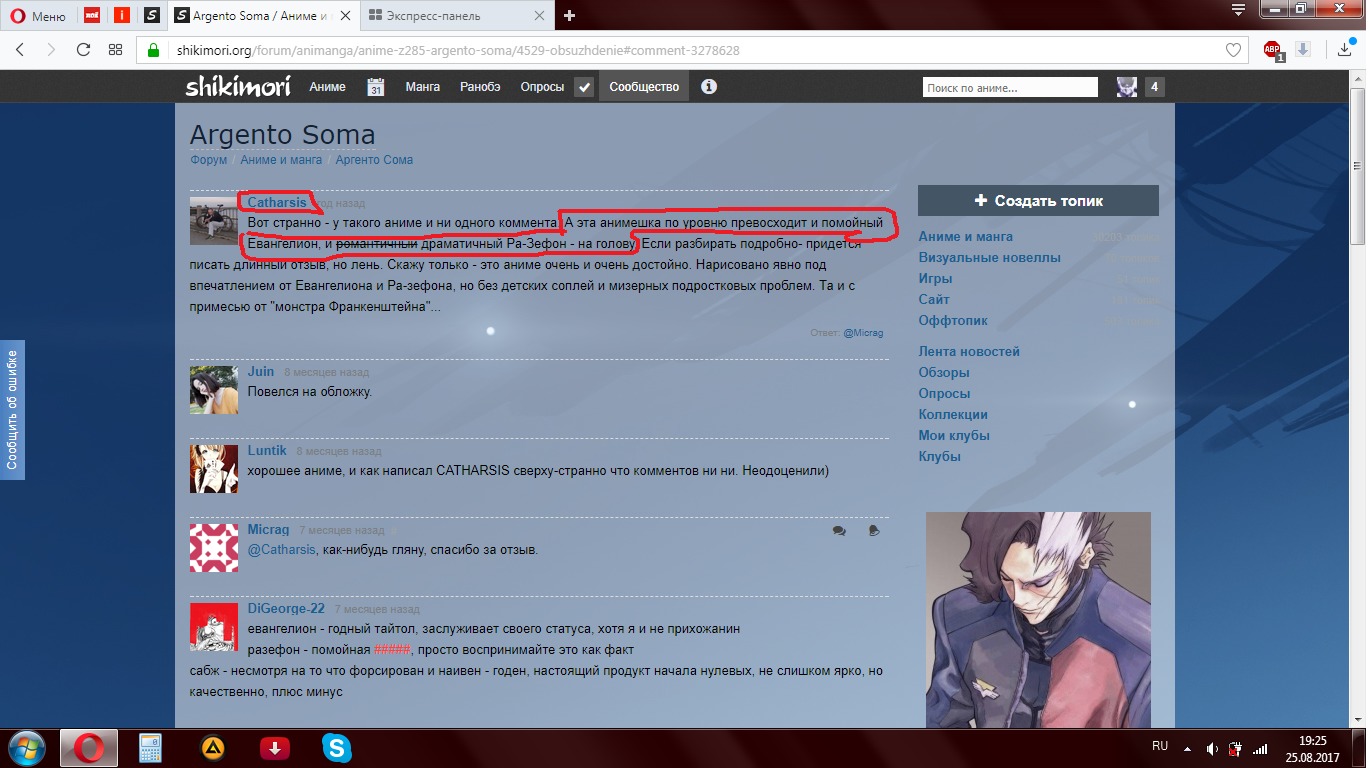
Task: Toggle the checkmark icon next to Опросы
Action: pyautogui.click(x=584, y=87)
